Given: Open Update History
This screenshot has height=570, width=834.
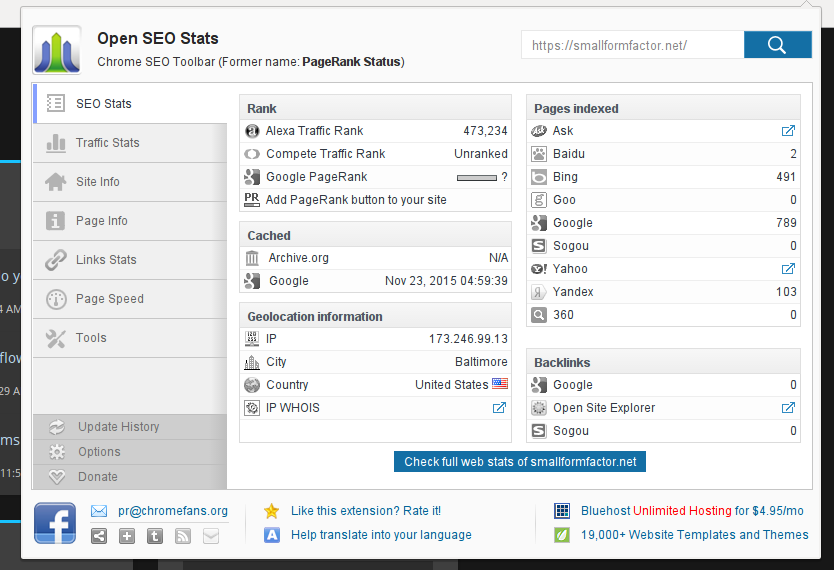Looking at the screenshot, I should tap(130, 427).
